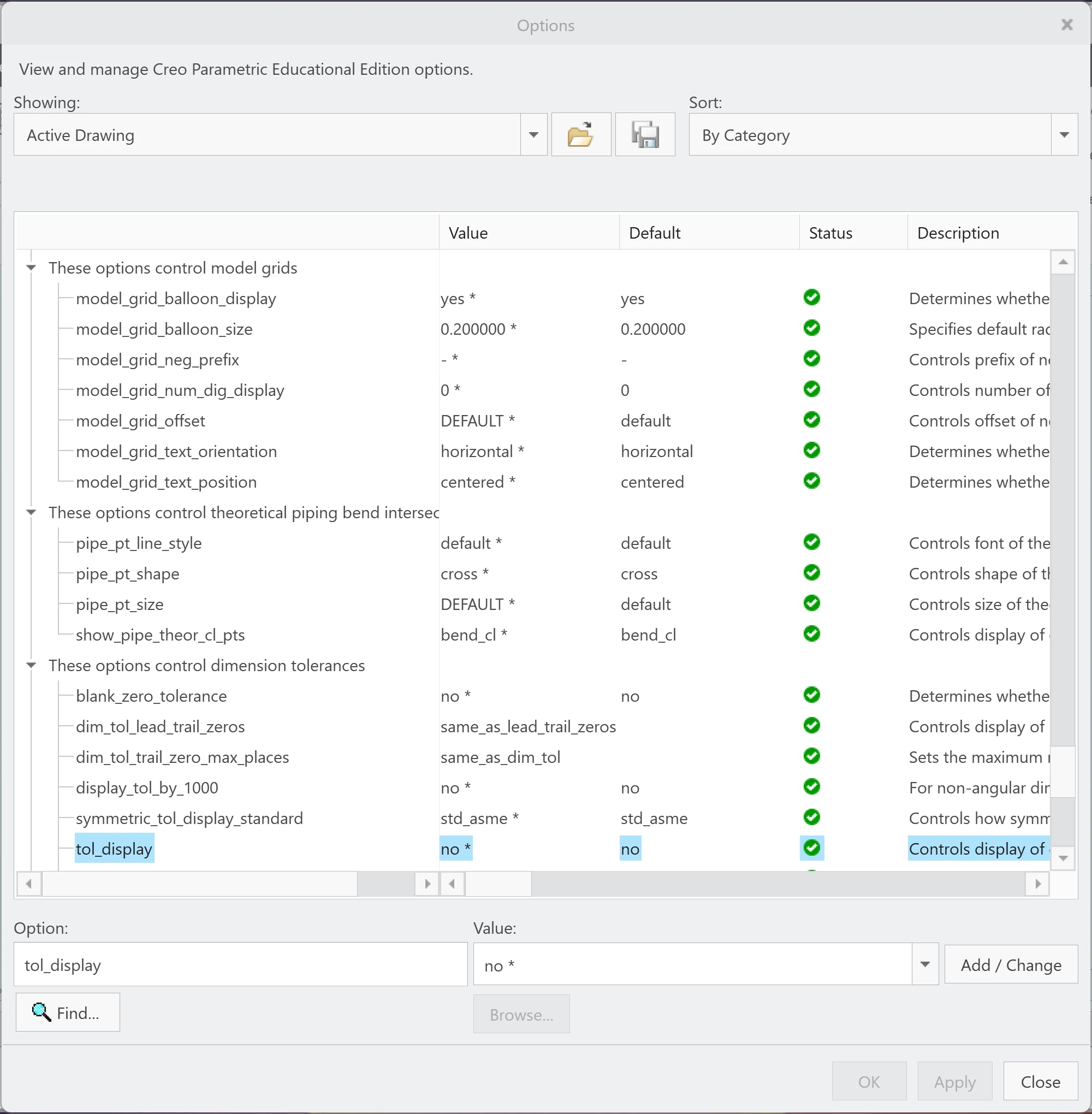Click the Apply button
The width and height of the screenshot is (1092, 1114).
point(955,1082)
